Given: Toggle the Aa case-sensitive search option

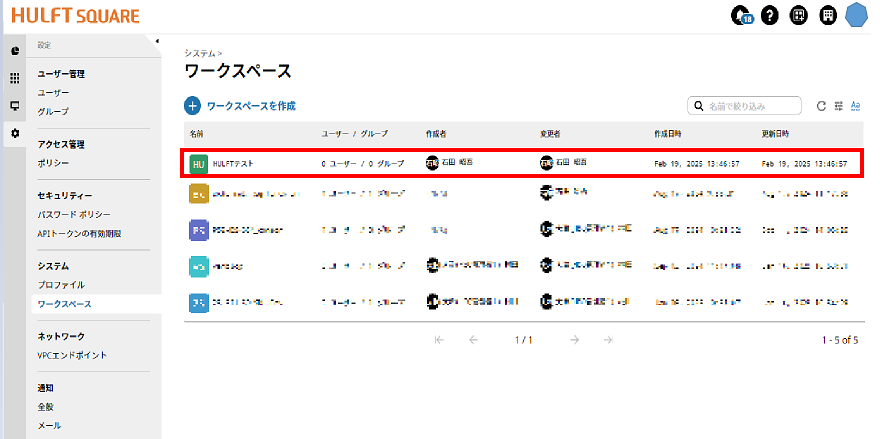Looking at the screenshot, I should [x=855, y=105].
